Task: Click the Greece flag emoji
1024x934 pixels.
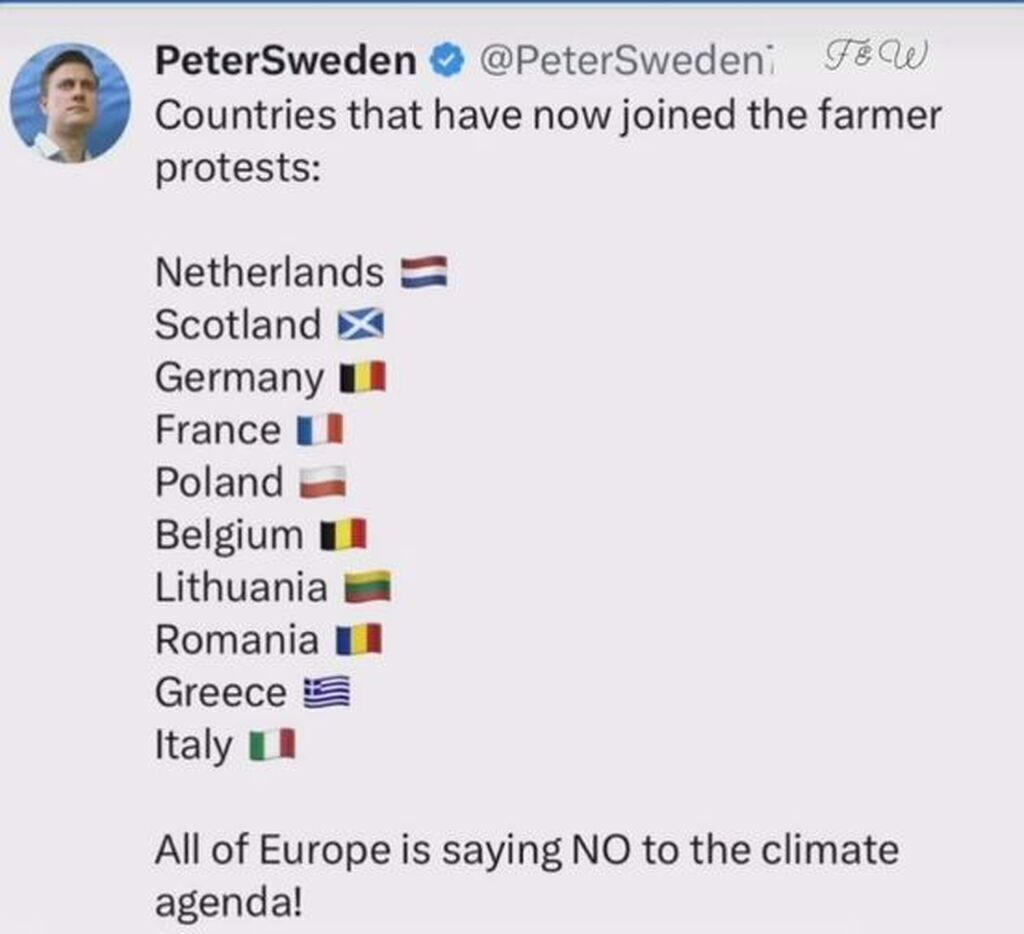Action: point(327,692)
